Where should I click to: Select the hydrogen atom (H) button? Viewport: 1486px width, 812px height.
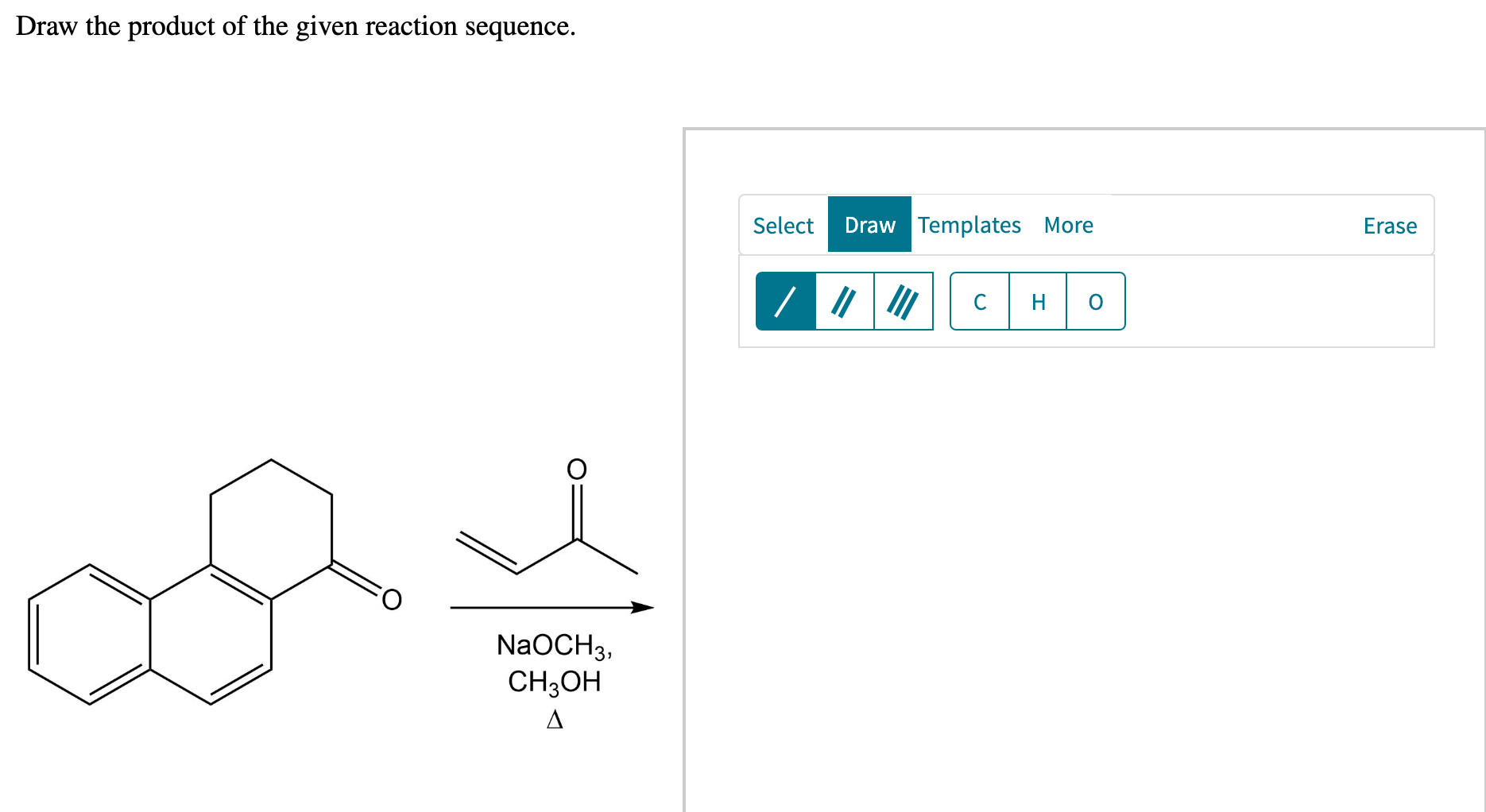(x=1037, y=300)
